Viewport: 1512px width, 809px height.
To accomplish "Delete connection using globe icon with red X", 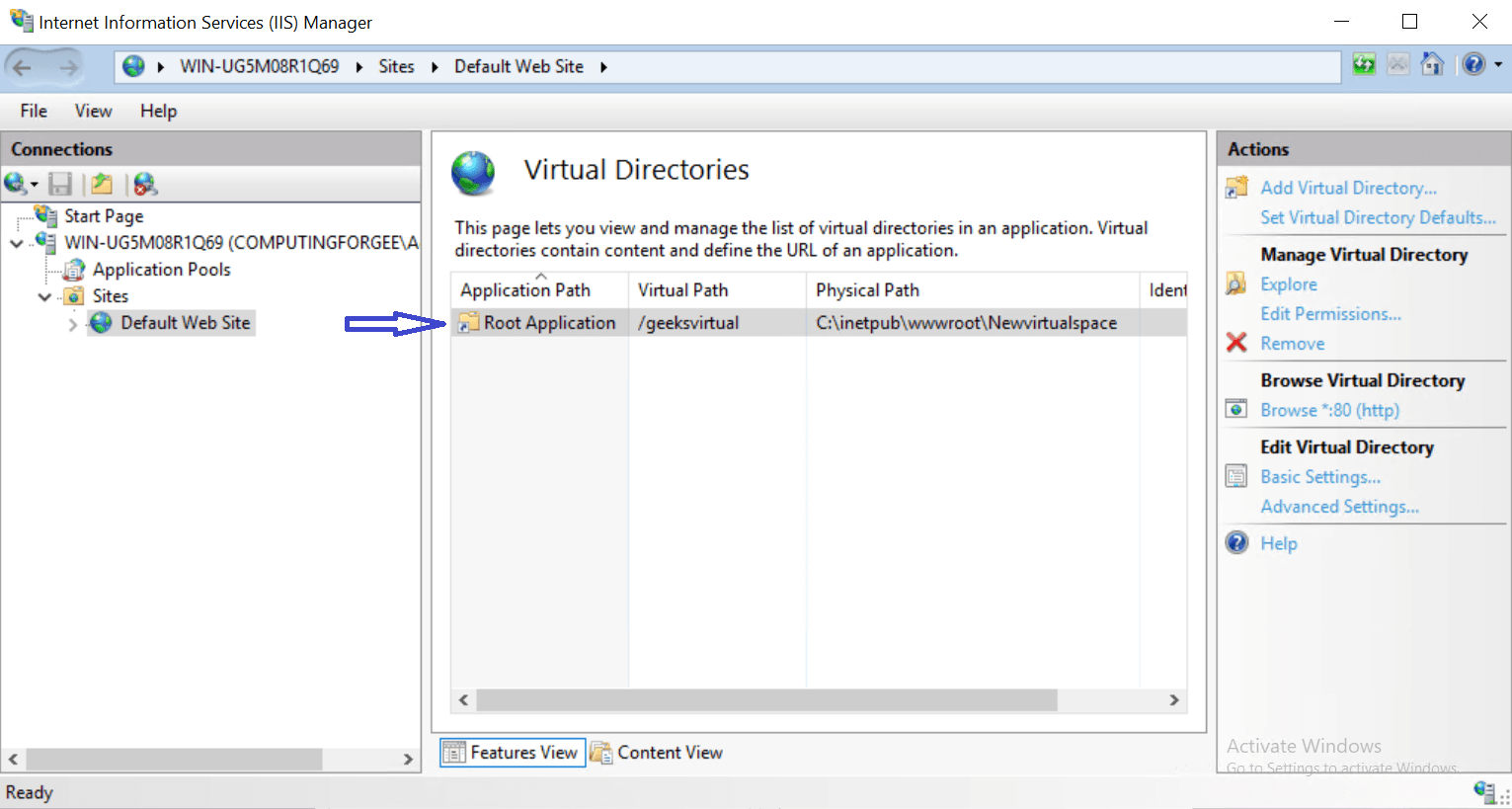I will pyautogui.click(x=145, y=184).
